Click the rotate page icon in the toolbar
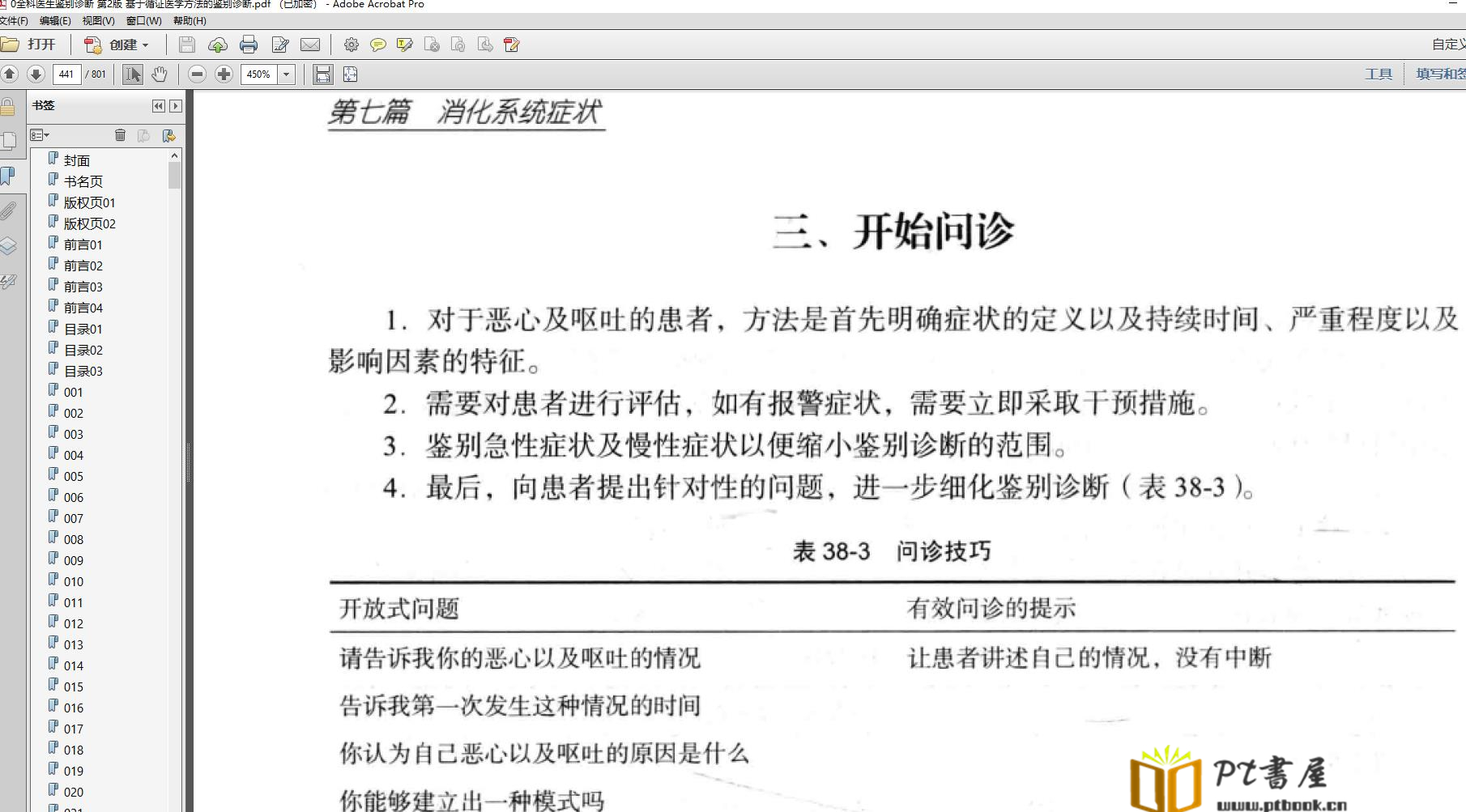The height and width of the screenshot is (812, 1466). pyautogui.click(x=458, y=45)
